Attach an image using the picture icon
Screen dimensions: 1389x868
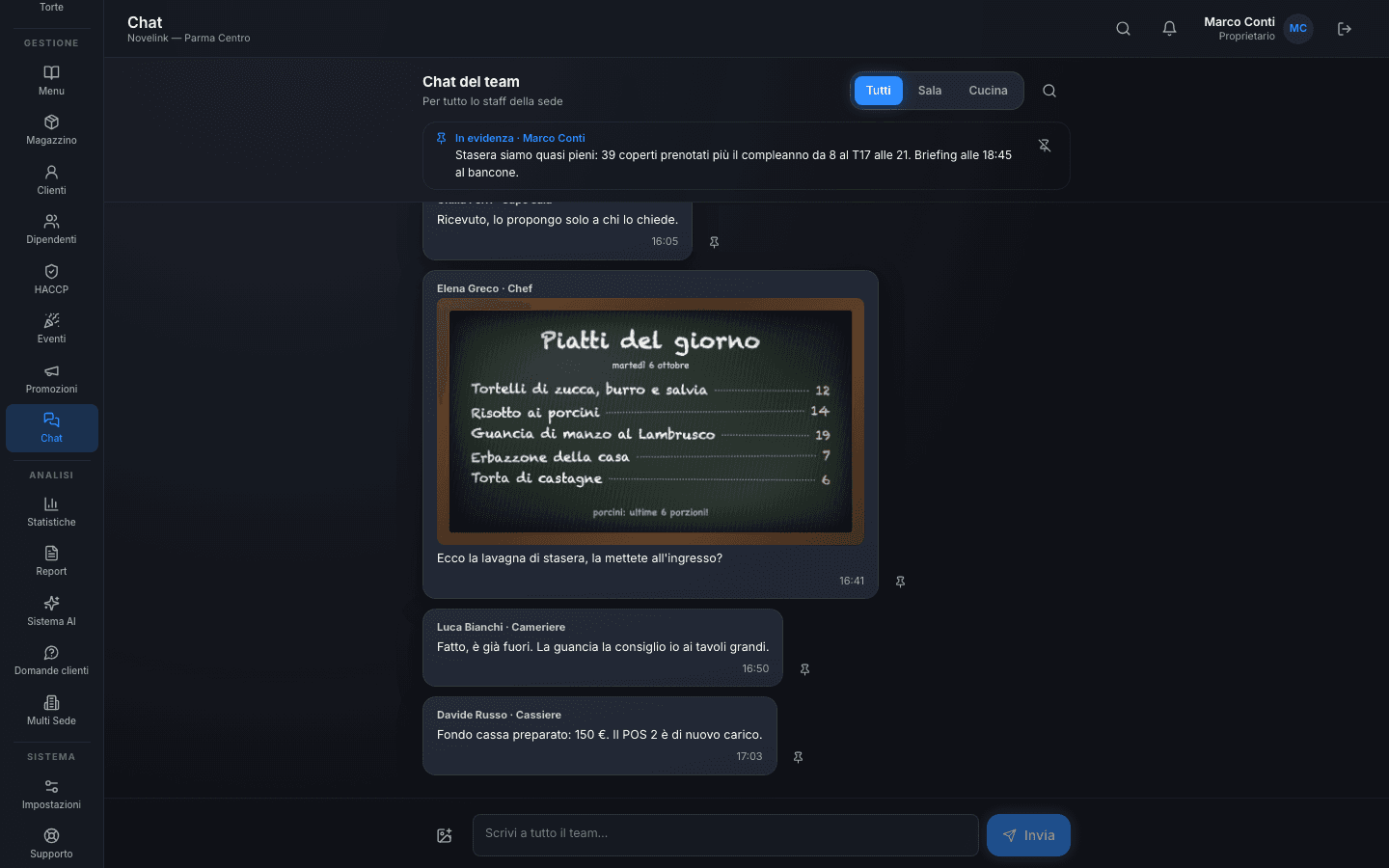coord(445,835)
